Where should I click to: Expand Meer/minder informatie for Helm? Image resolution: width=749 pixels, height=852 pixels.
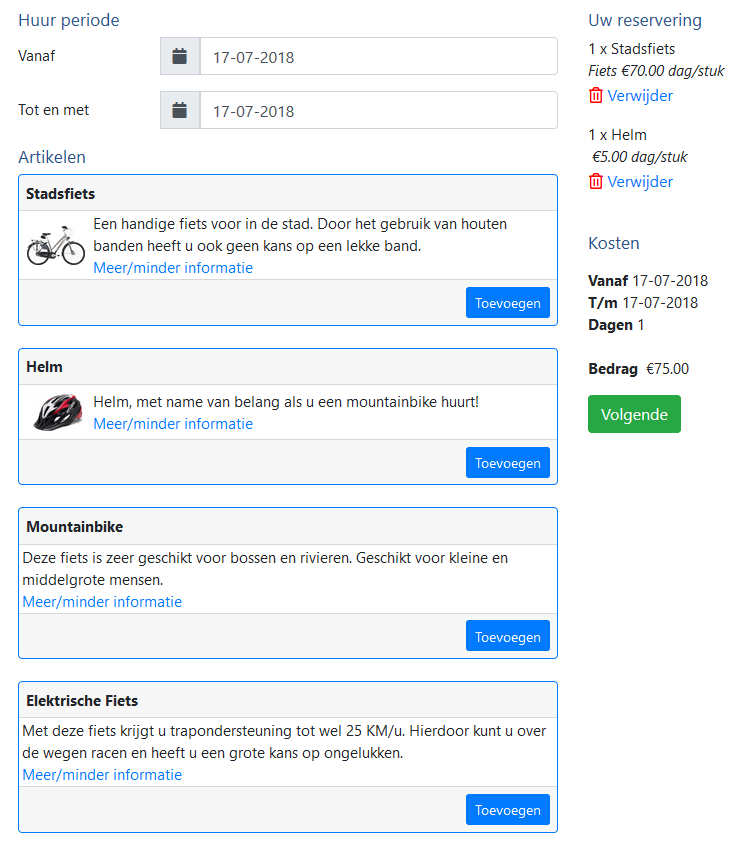pyautogui.click(x=173, y=424)
